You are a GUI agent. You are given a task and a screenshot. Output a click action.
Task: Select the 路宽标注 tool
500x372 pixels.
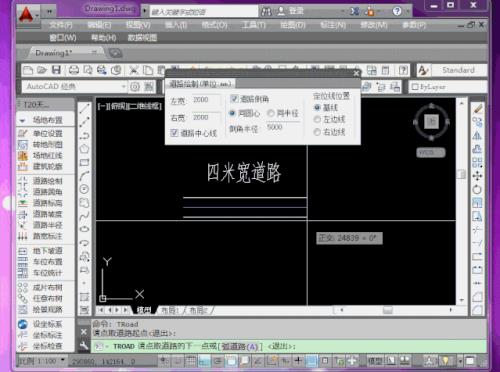click(41, 236)
